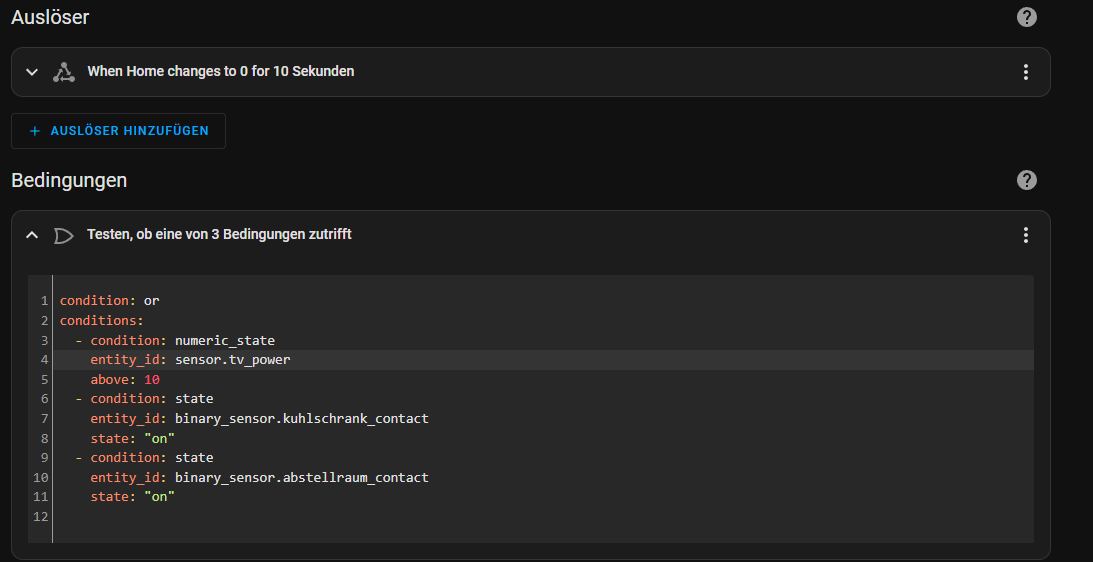Viewport: 1093px width, 562px height.
Task: Open three-dot menu of the OR condition
Action: (1025, 235)
